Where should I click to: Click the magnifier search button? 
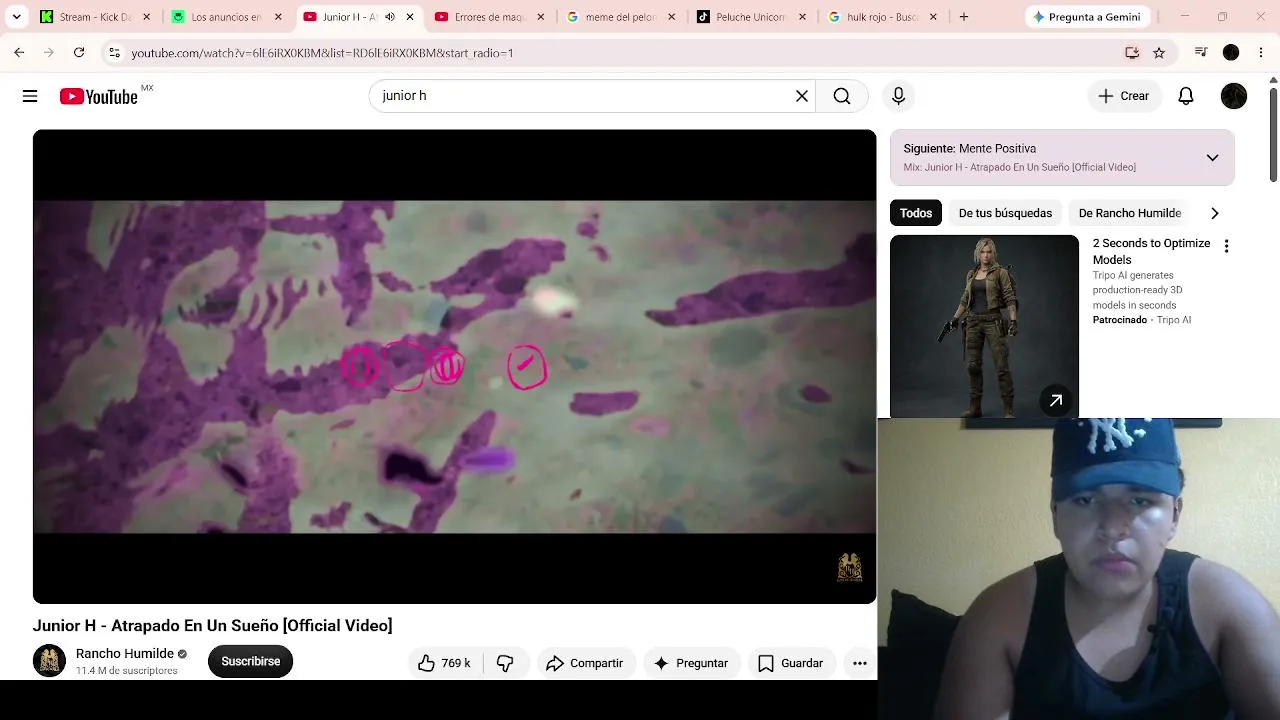(x=842, y=96)
